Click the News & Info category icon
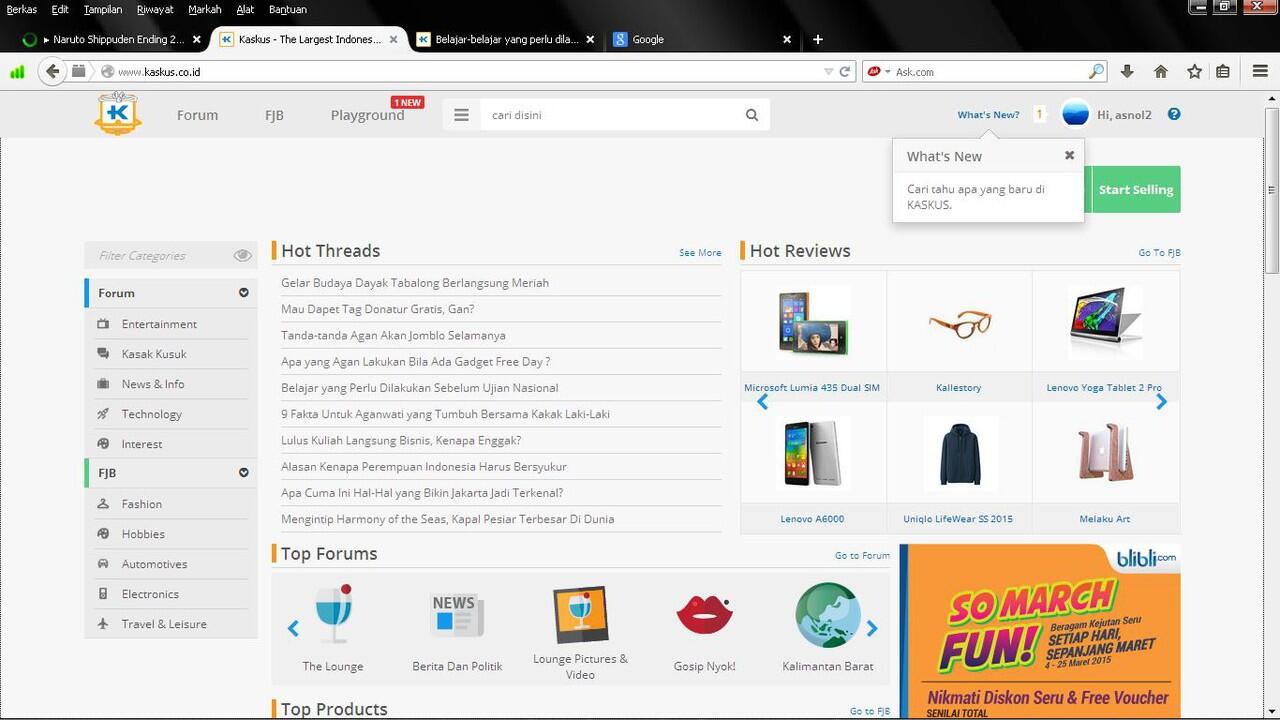 point(103,384)
